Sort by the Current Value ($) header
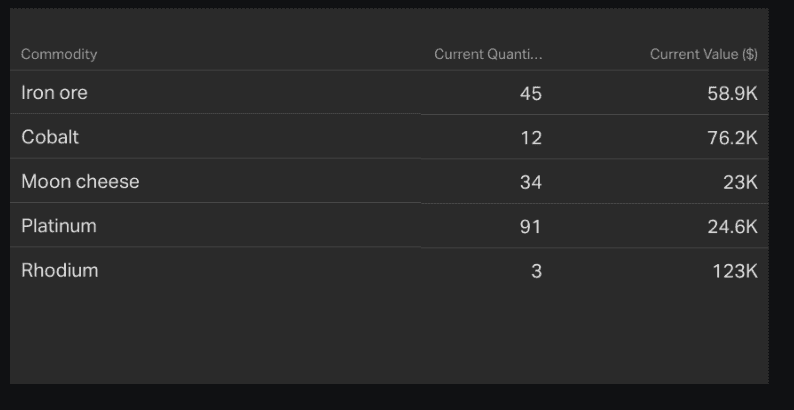Image resolution: width=794 pixels, height=410 pixels. [703, 54]
